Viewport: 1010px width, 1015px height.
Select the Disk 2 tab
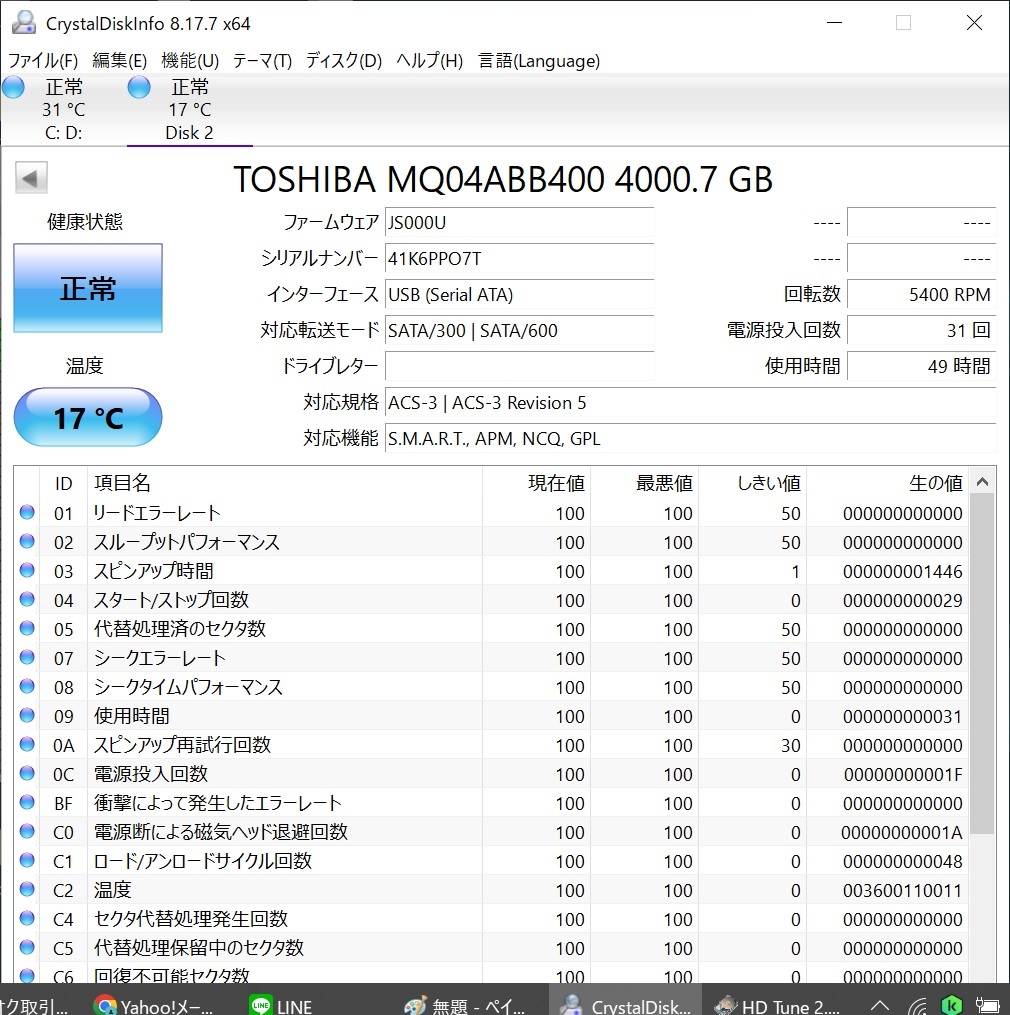[190, 110]
